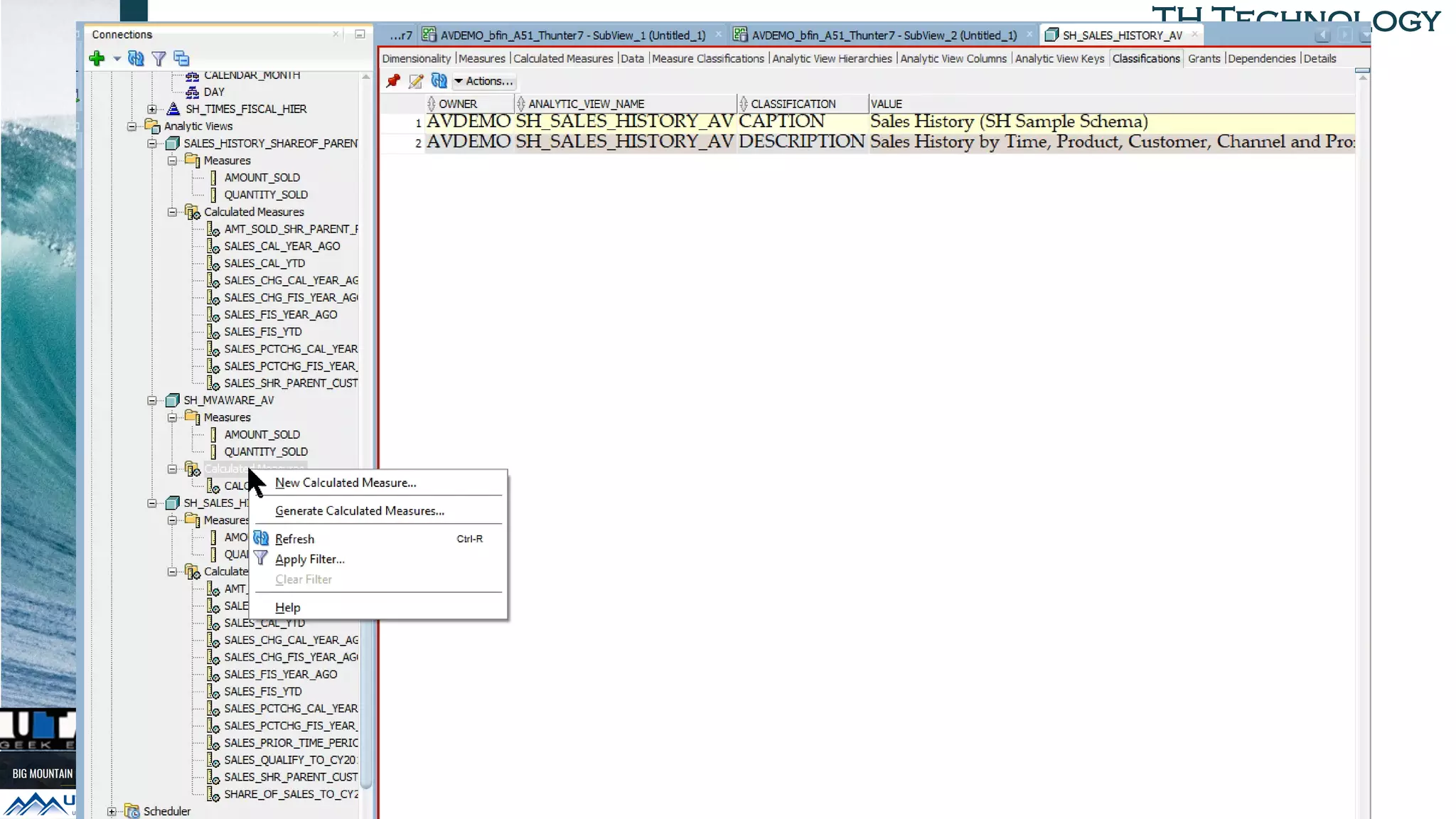Select Sales History (SH Sample Schema) value cell
This screenshot has width=1456, height=819.
(1112, 122)
